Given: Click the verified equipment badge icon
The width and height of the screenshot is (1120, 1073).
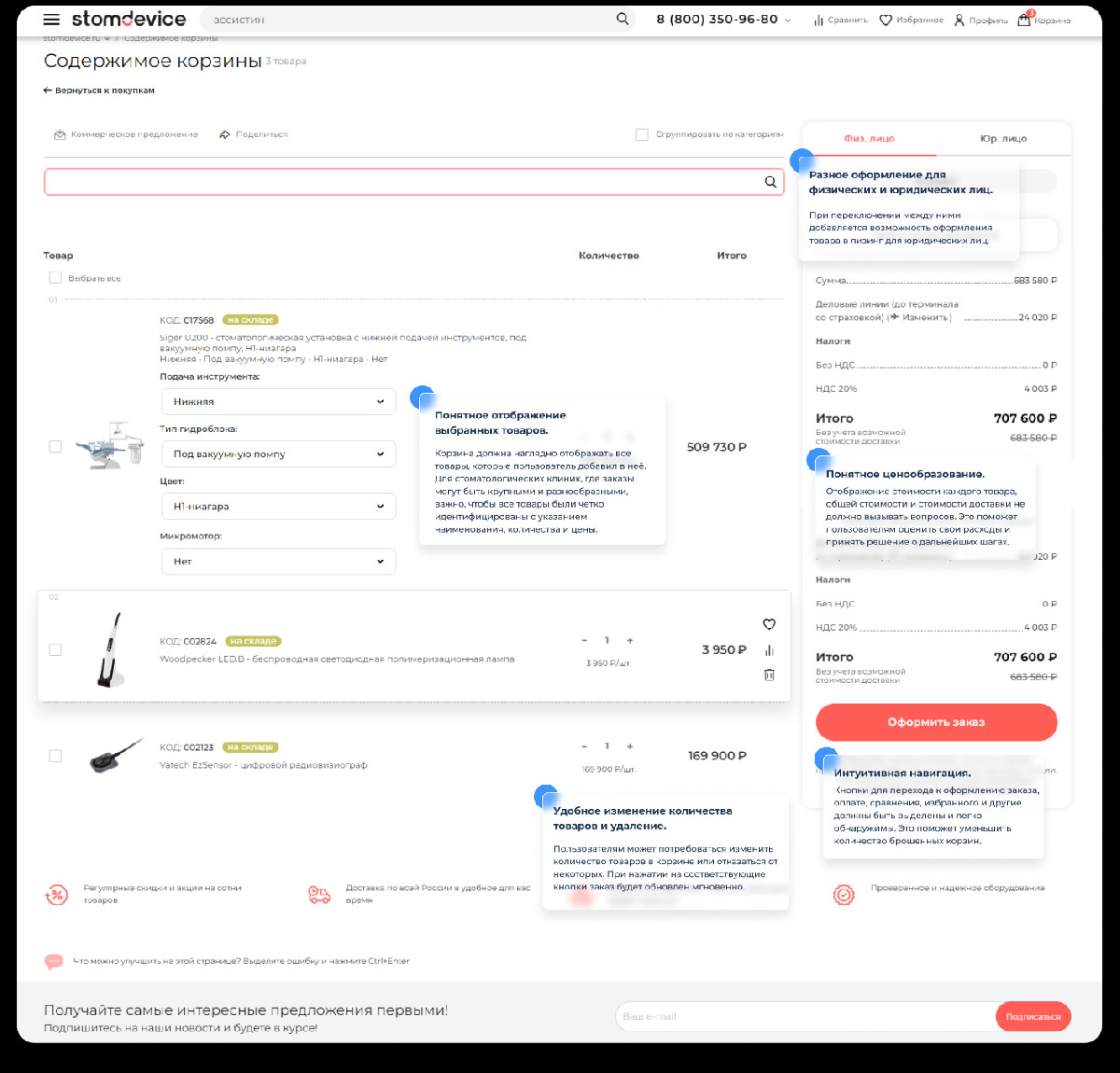Looking at the screenshot, I should (x=844, y=895).
